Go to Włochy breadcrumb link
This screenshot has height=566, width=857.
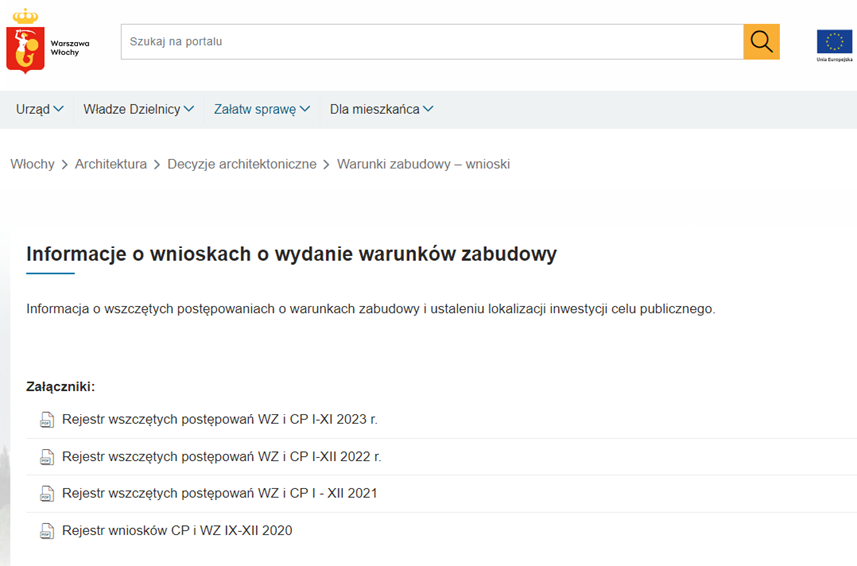[32, 164]
